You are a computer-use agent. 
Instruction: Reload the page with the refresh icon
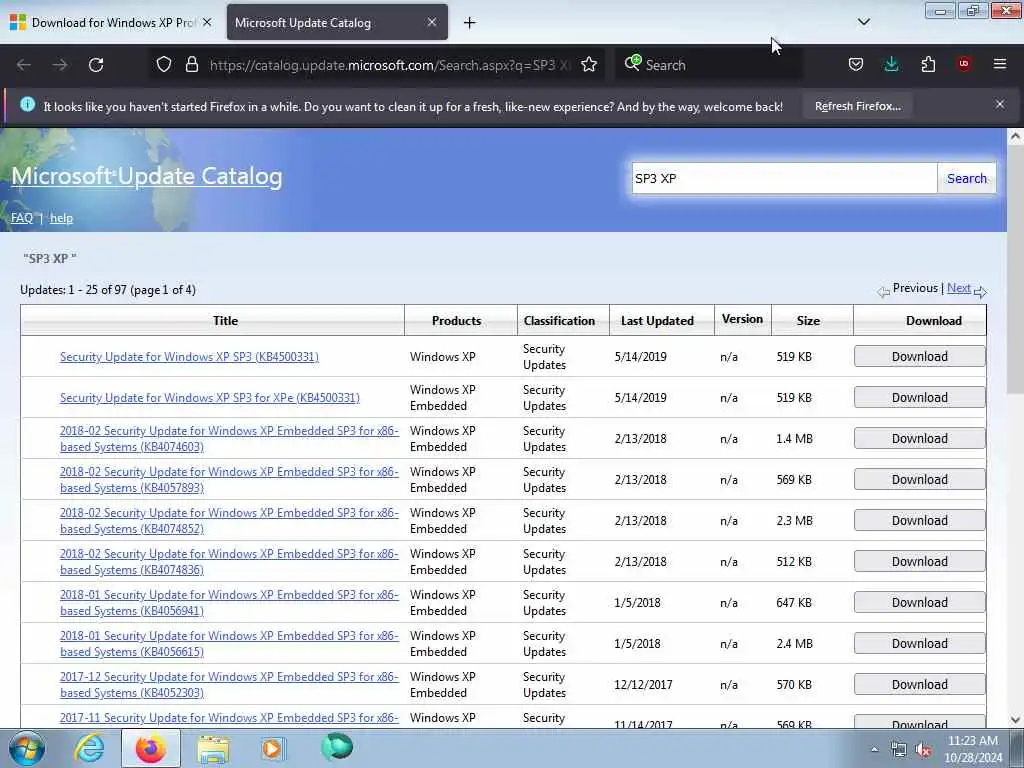[96, 65]
